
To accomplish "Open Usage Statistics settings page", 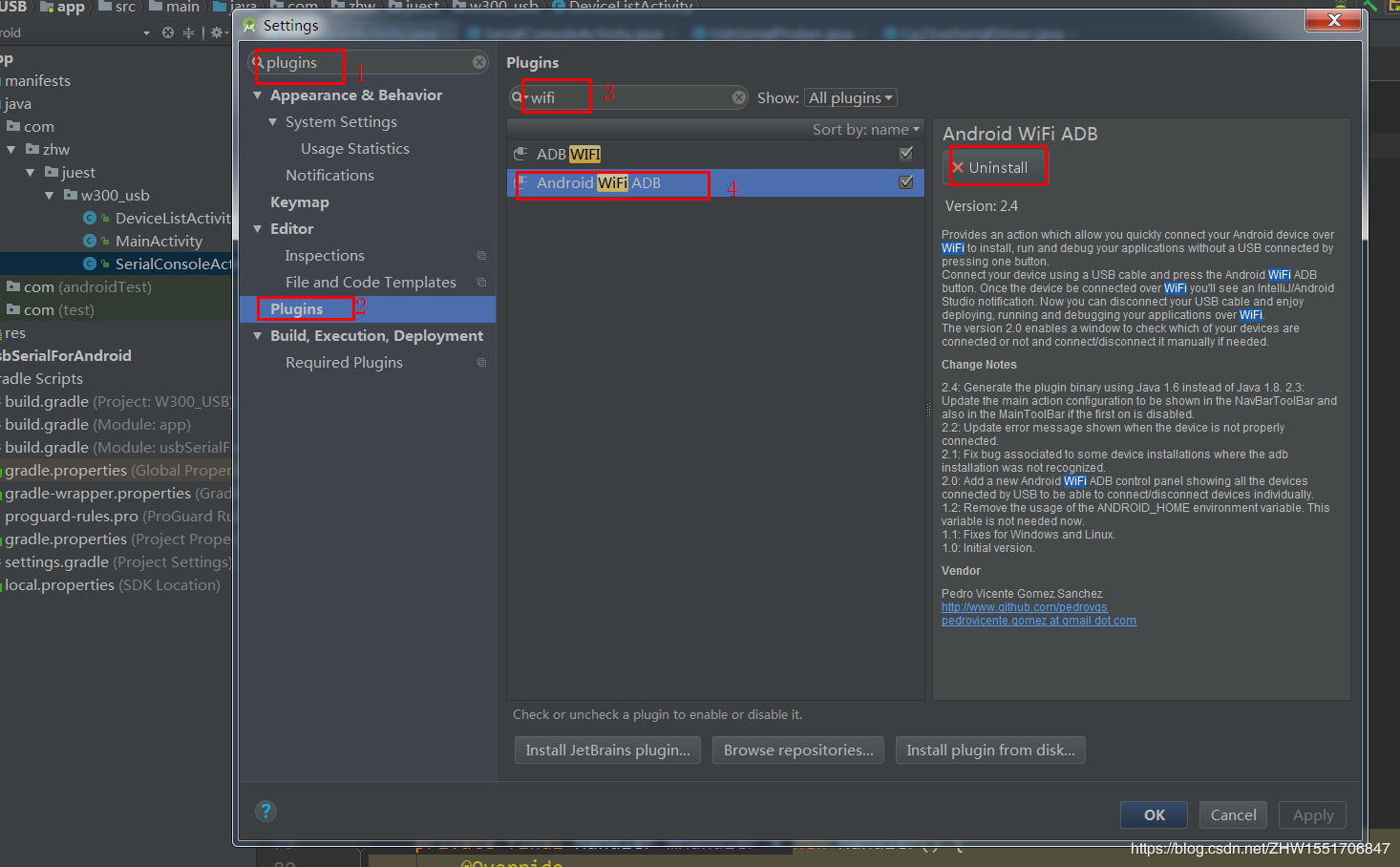I will point(355,149).
